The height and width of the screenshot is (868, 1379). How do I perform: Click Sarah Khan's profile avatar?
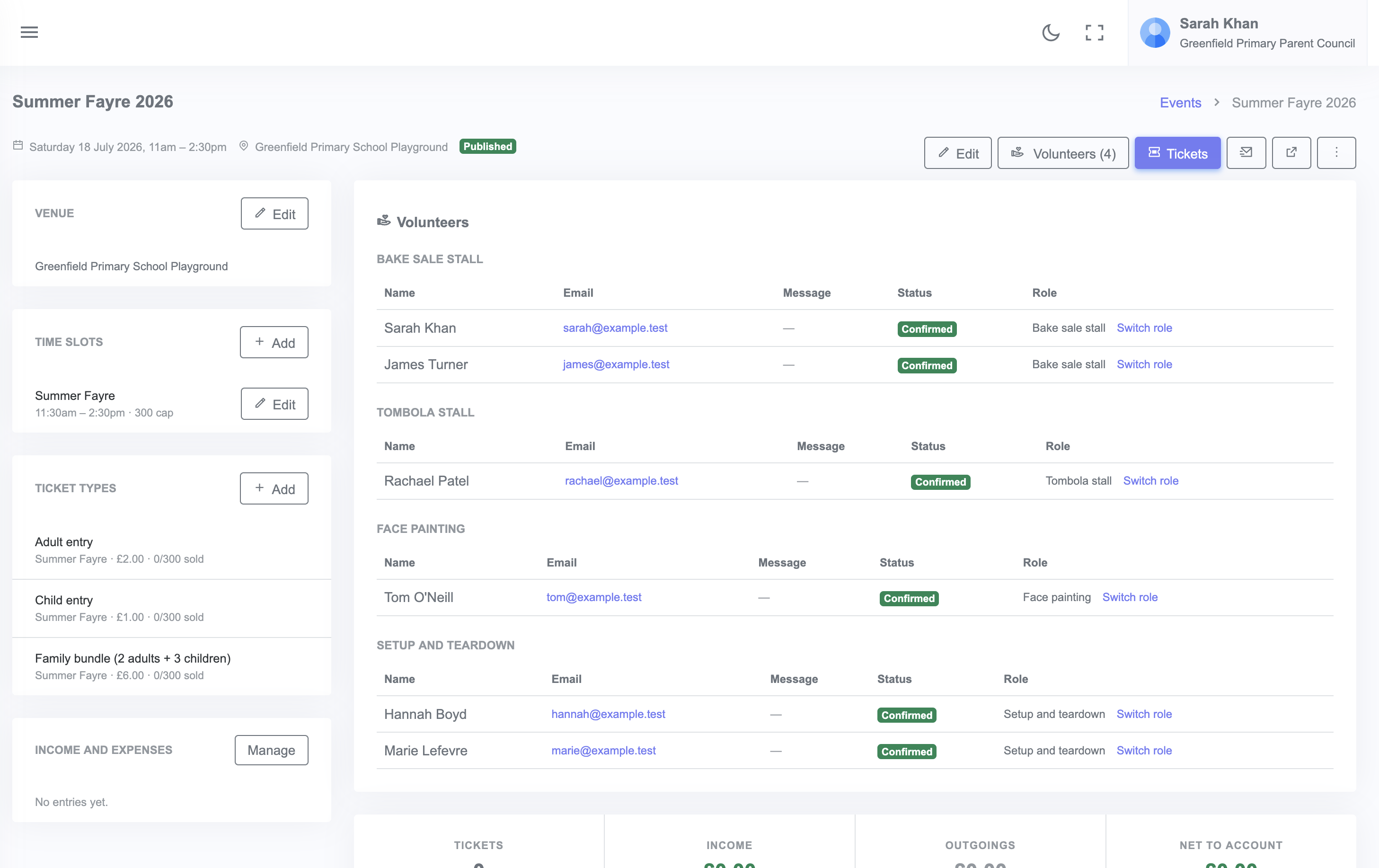point(1155,33)
